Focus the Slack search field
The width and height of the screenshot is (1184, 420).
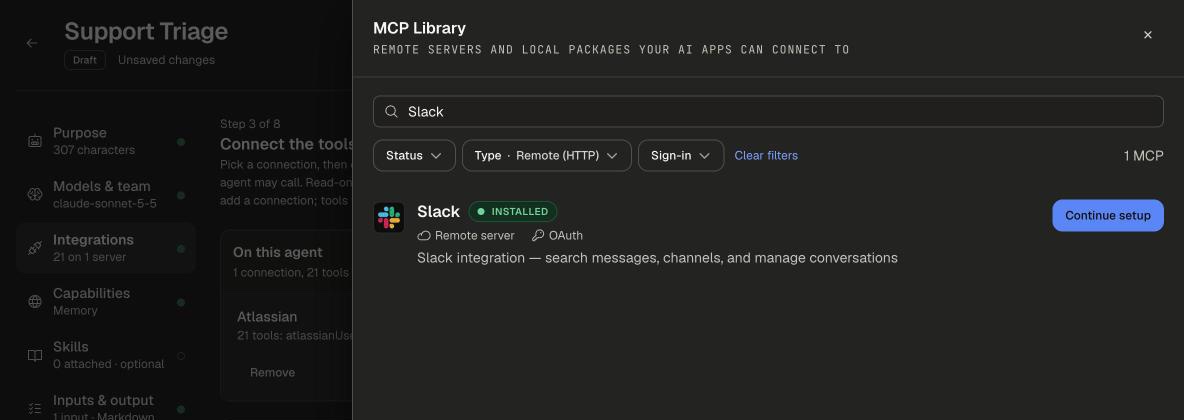(x=768, y=112)
